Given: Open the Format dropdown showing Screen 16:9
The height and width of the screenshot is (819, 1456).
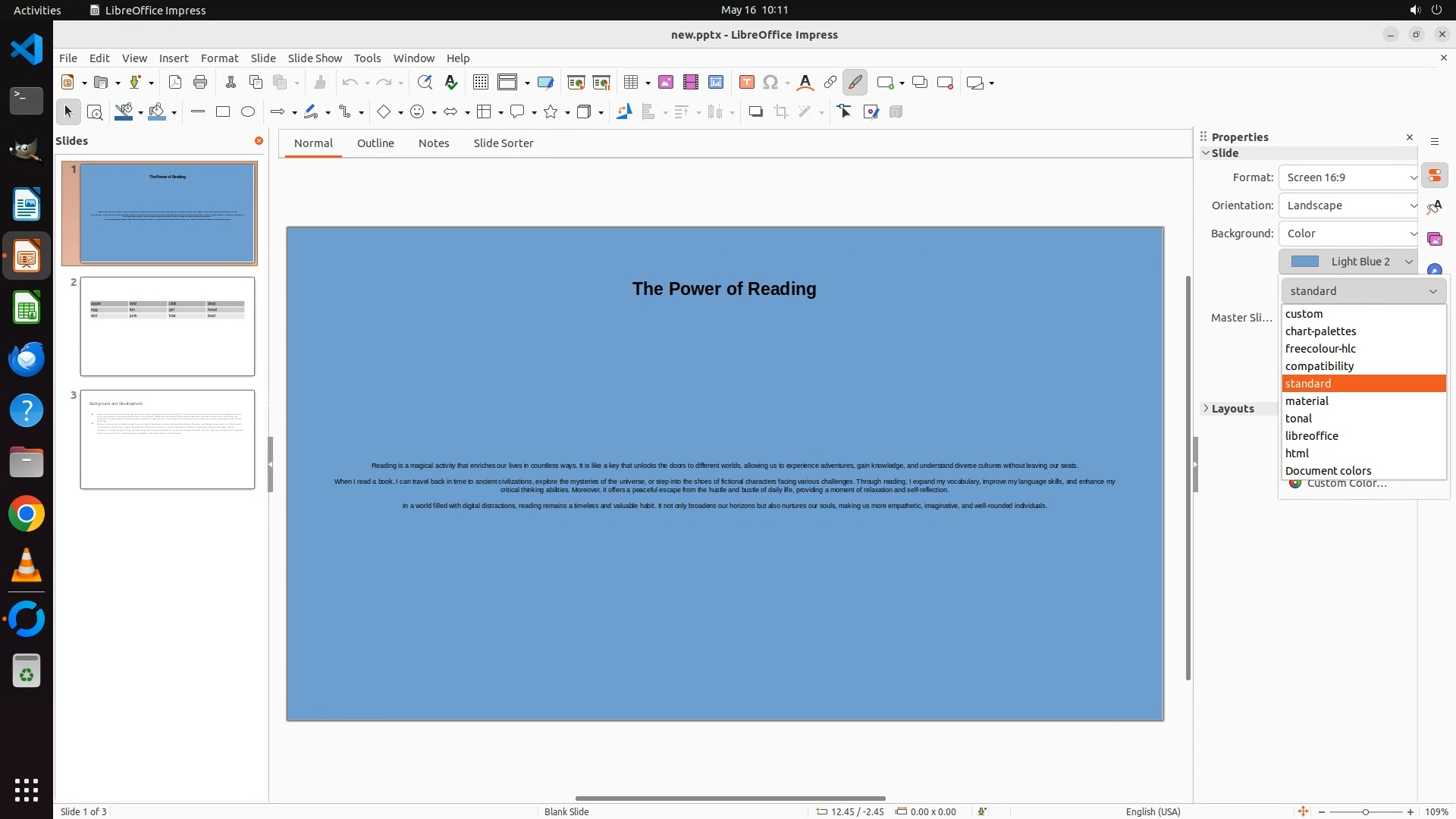Looking at the screenshot, I should click(1348, 177).
